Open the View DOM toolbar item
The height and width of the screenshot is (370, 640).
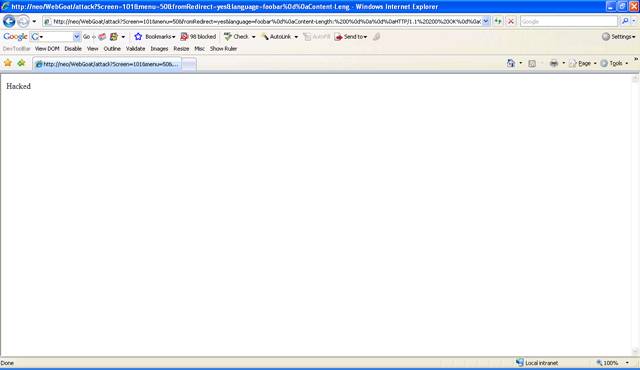(47, 49)
